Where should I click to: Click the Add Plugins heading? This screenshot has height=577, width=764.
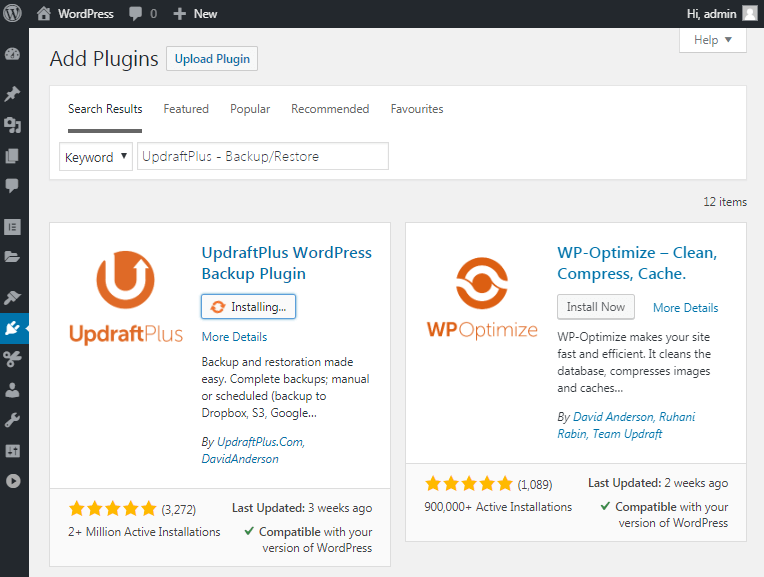[104, 59]
